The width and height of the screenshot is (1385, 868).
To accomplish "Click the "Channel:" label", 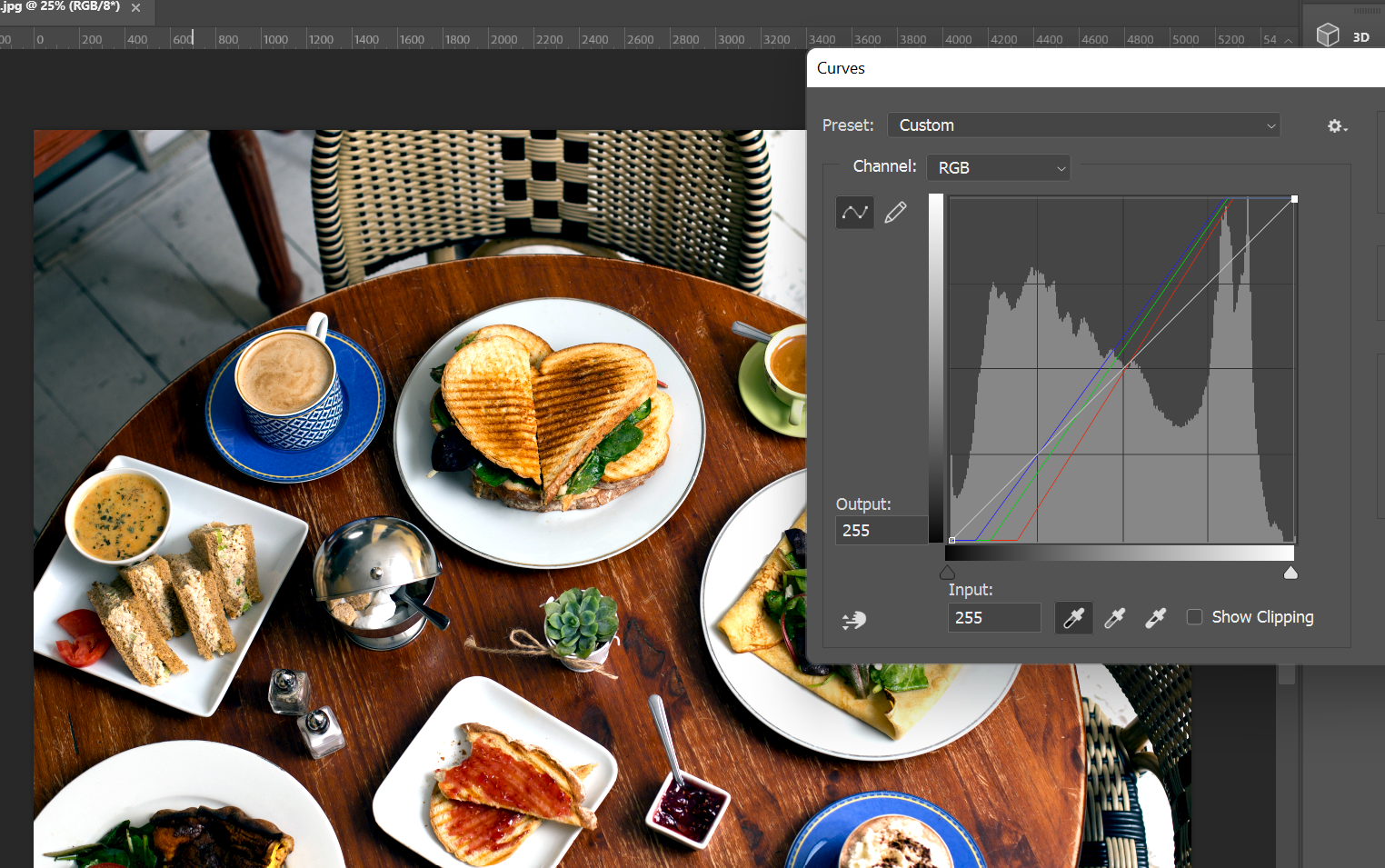I will point(884,166).
